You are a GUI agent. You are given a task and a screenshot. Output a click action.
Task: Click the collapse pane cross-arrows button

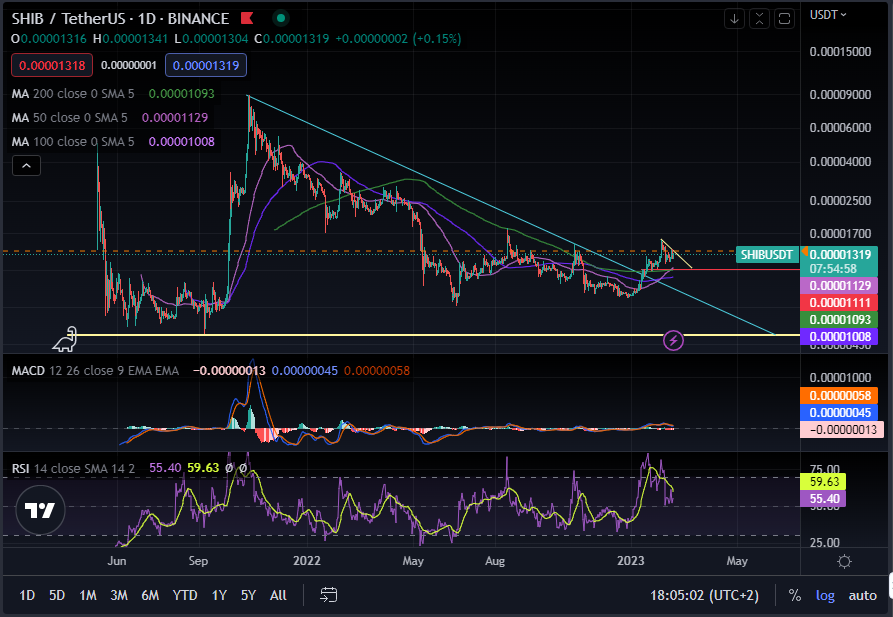click(x=759, y=19)
